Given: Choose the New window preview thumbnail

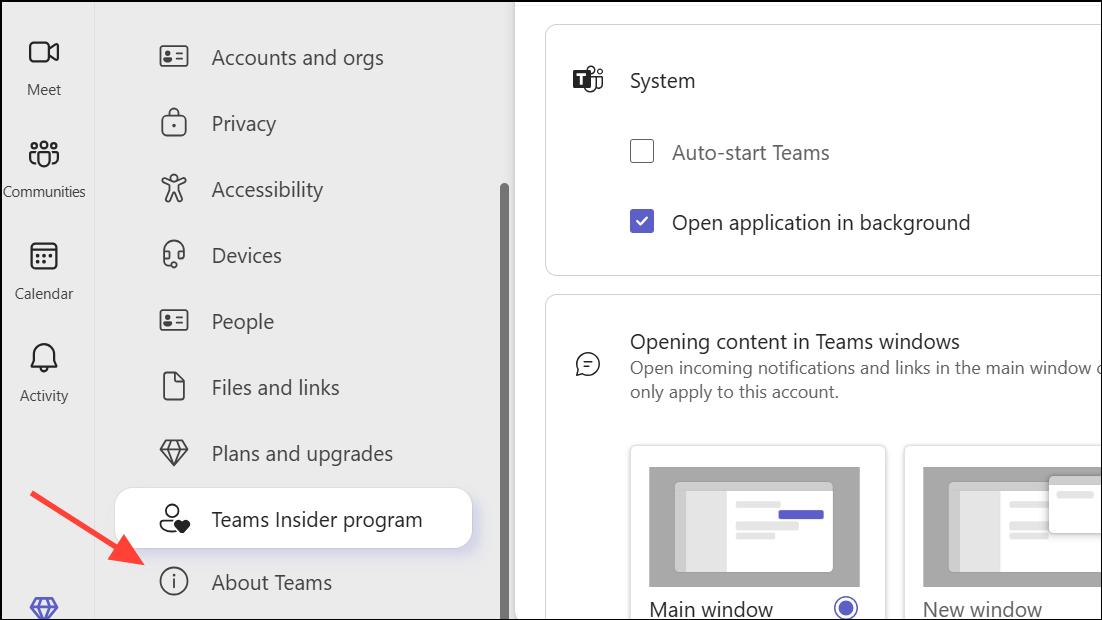Looking at the screenshot, I should pos(1012,527).
